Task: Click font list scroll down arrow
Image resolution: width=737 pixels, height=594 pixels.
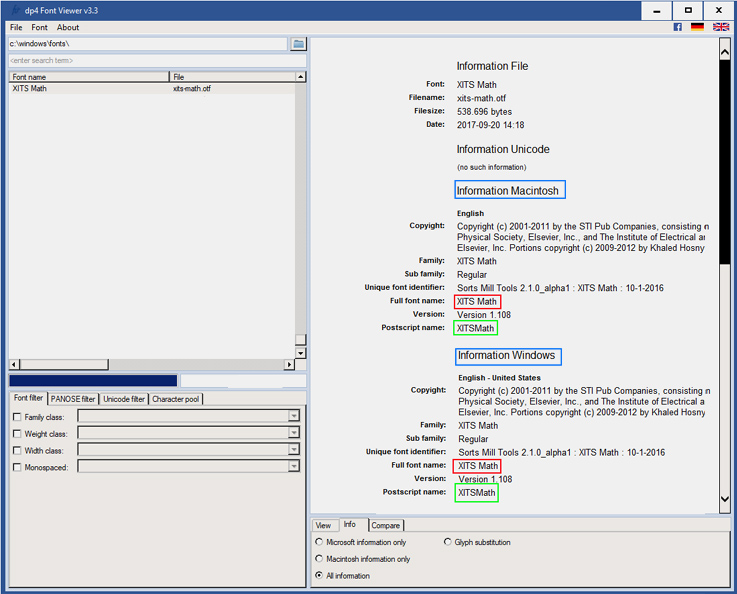Action: click(x=300, y=353)
